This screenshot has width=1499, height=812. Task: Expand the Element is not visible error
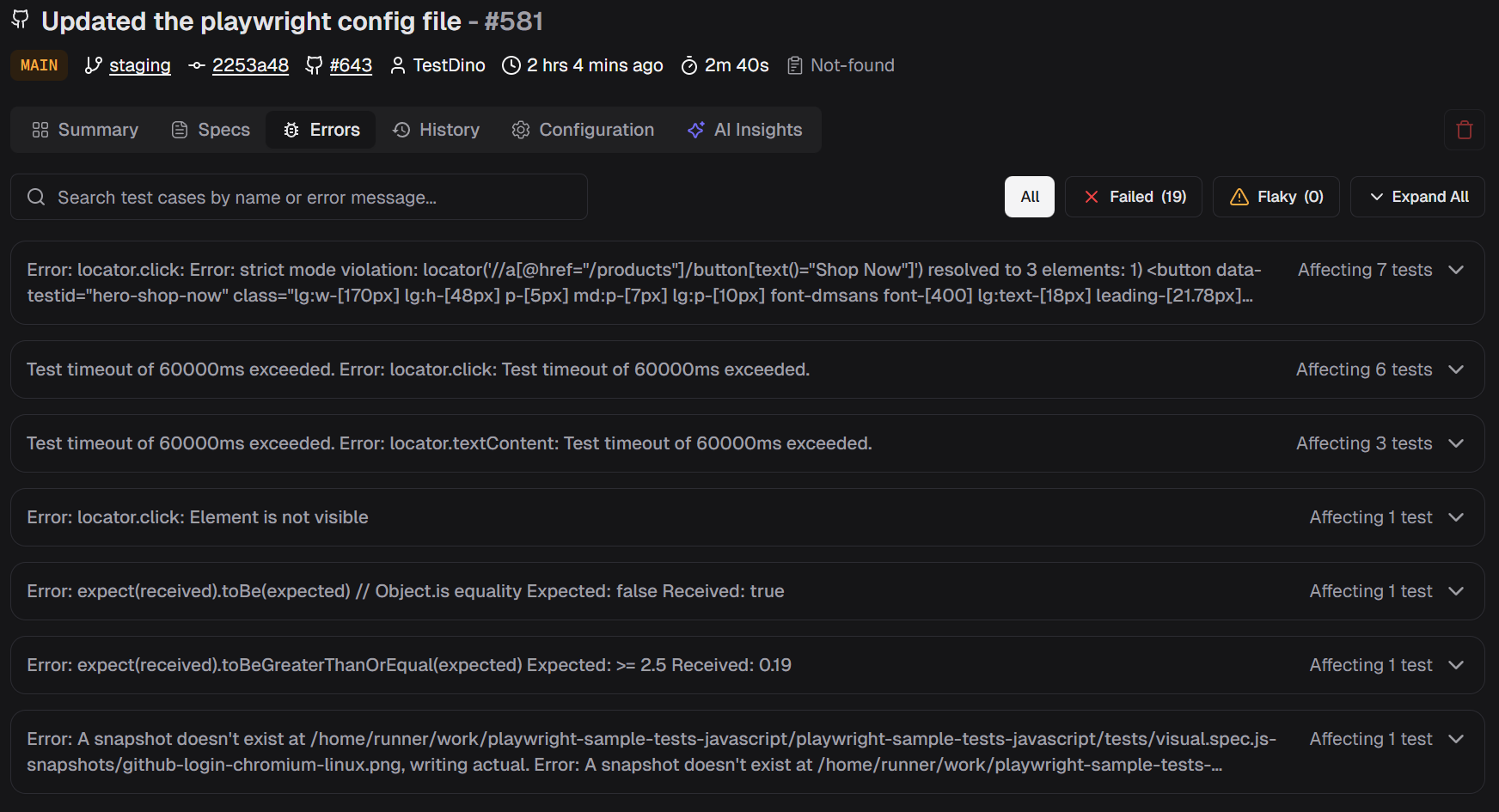coord(1455,517)
